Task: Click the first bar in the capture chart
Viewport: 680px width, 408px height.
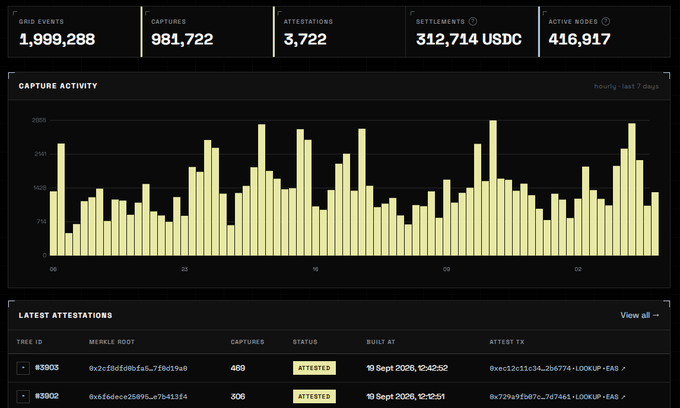Action: pyautogui.click(x=54, y=223)
